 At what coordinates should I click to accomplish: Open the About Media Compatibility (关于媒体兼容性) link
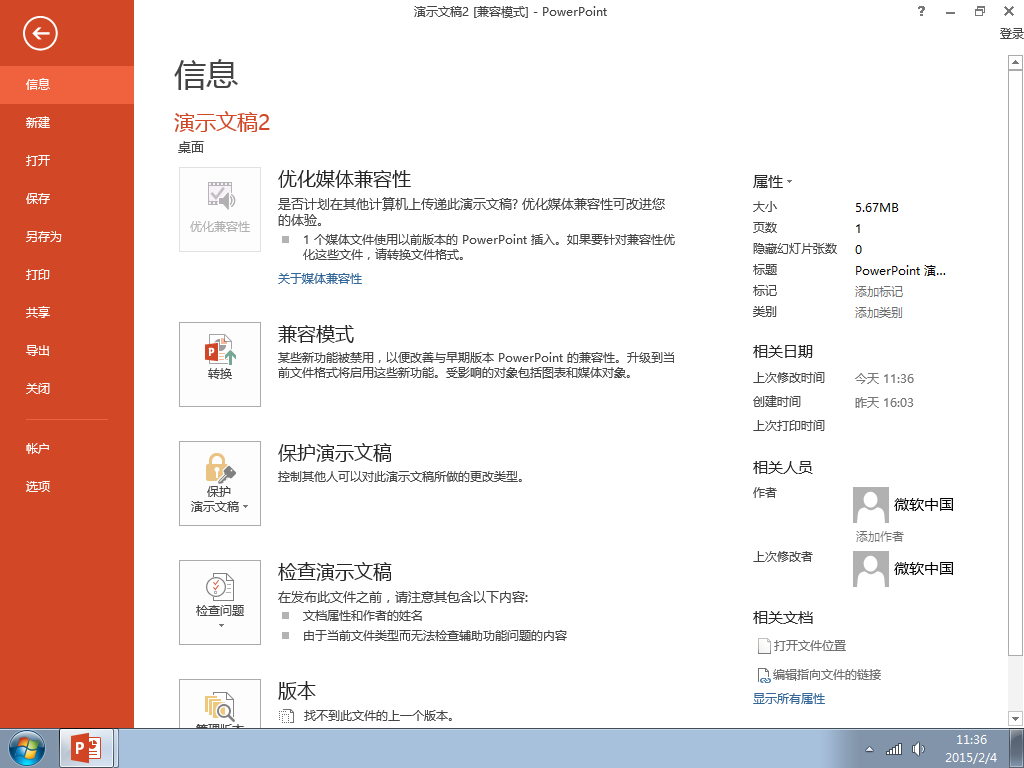click(x=320, y=279)
